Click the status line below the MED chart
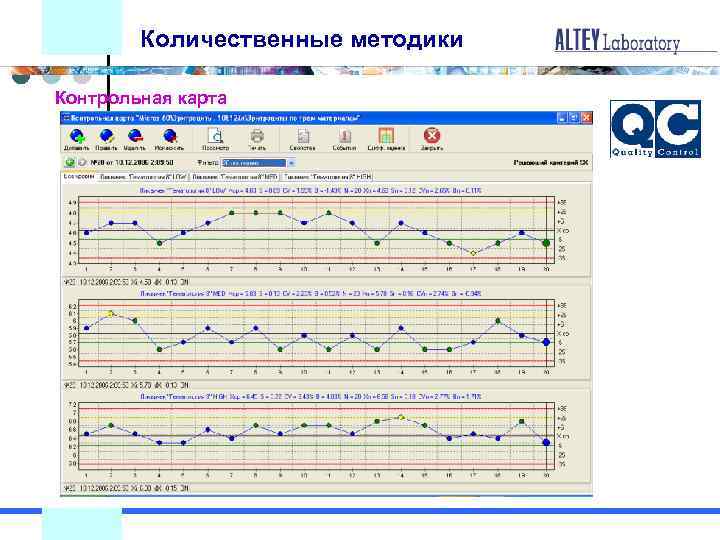Screen dimensions: 720x540 (x=126, y=385)
